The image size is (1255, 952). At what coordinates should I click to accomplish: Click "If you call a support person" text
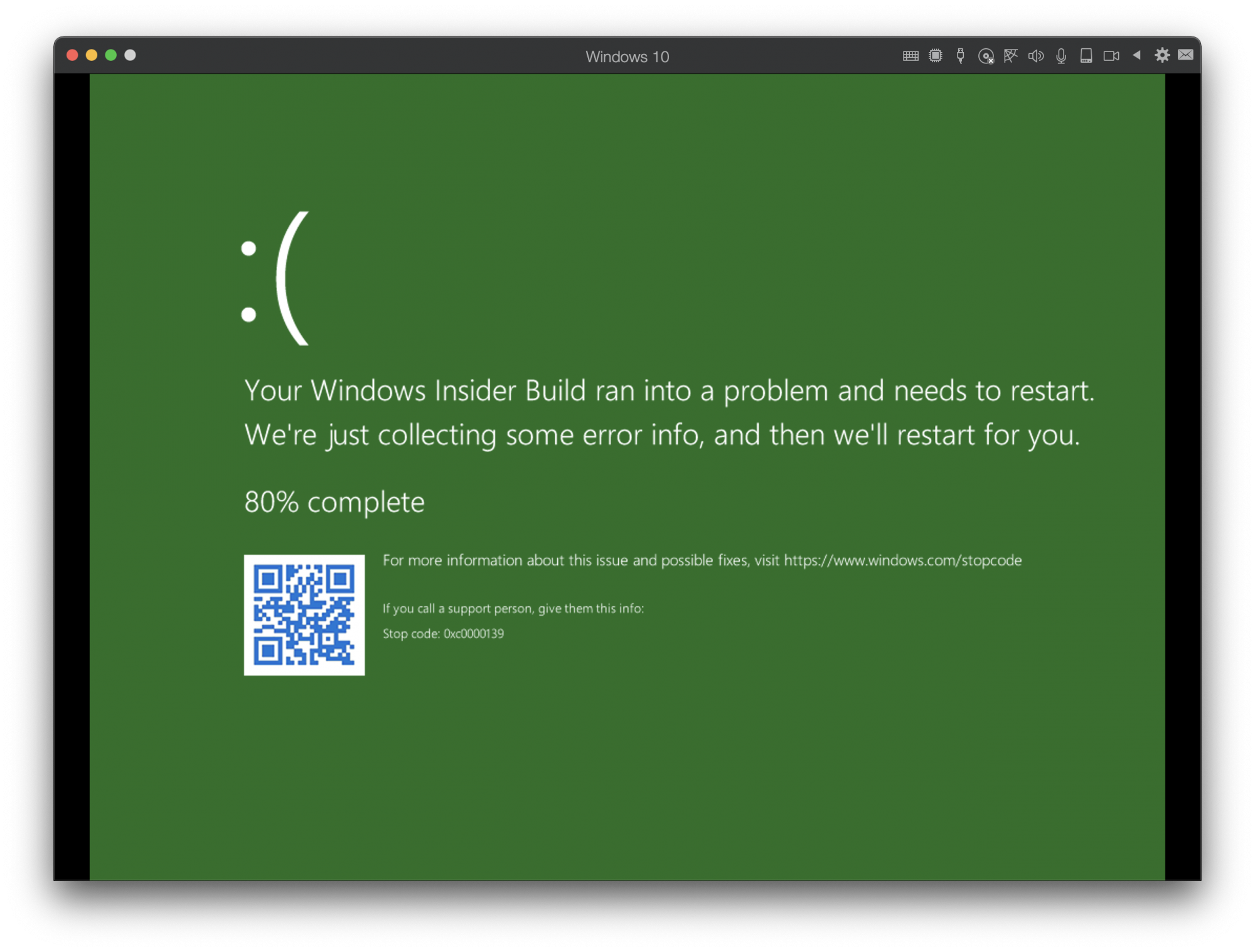pyautogui.click(x=513, y=609)
